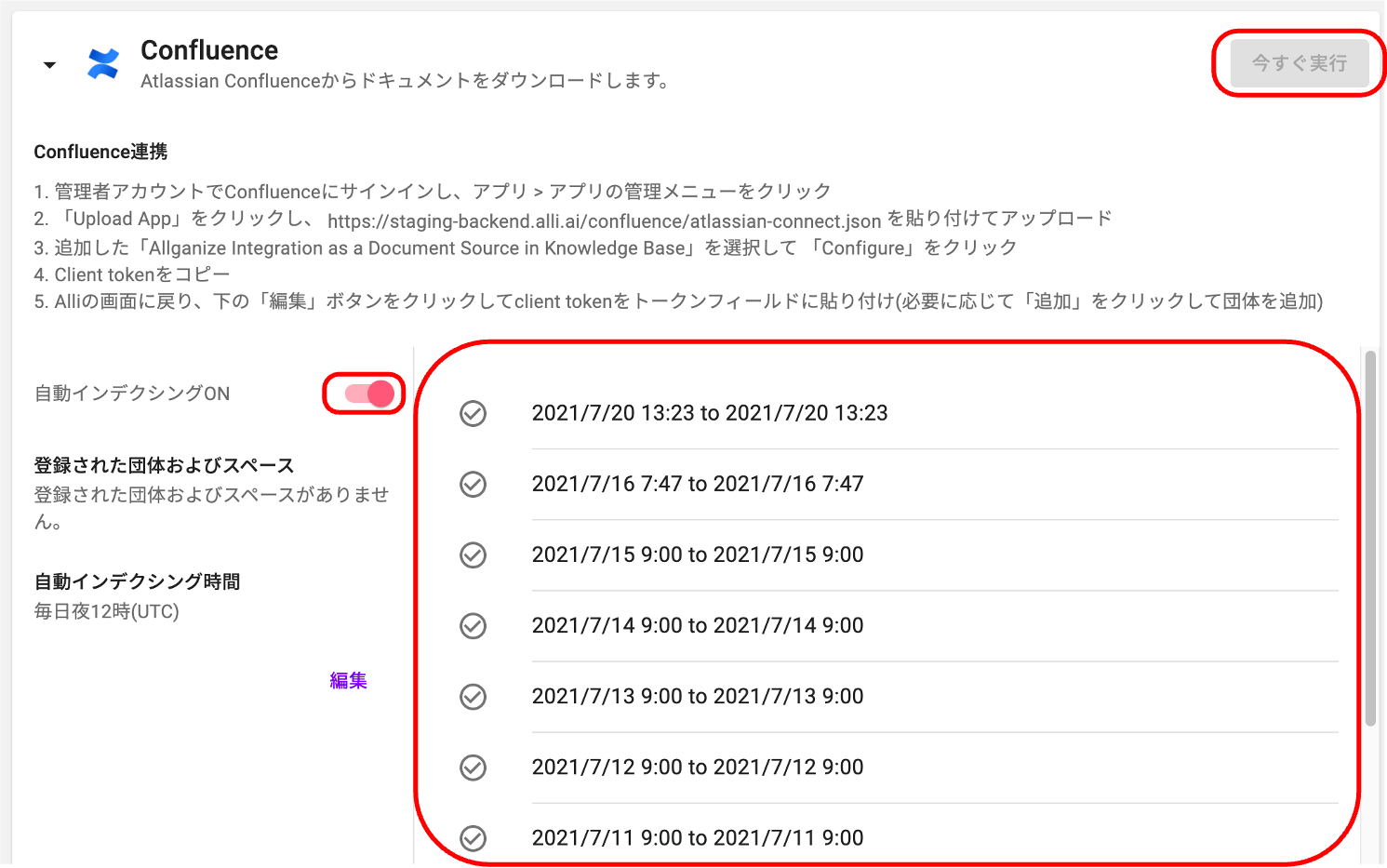The height and width of the screenshot is (868, 1387).
Task: Click checkmark icon for 2021/7/14 9:00 entry
Action: (x=473, y=625)
